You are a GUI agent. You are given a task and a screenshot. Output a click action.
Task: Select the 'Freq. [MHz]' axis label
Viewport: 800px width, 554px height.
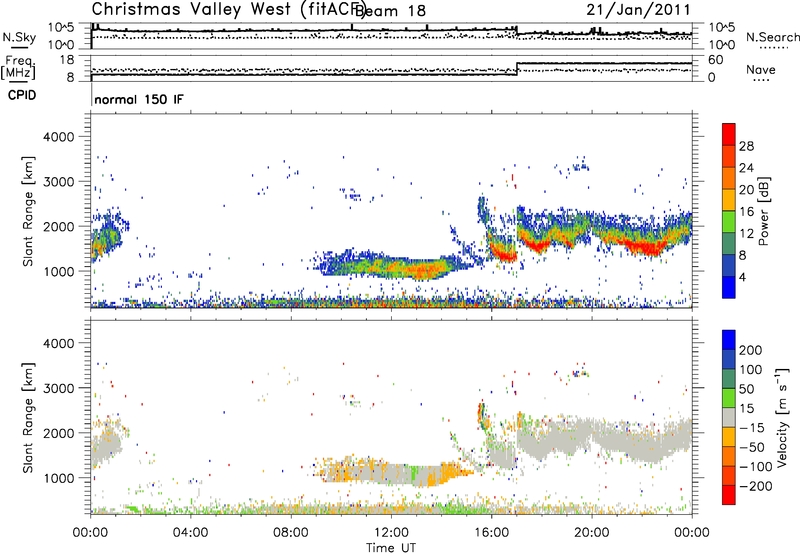coord(19,67)
